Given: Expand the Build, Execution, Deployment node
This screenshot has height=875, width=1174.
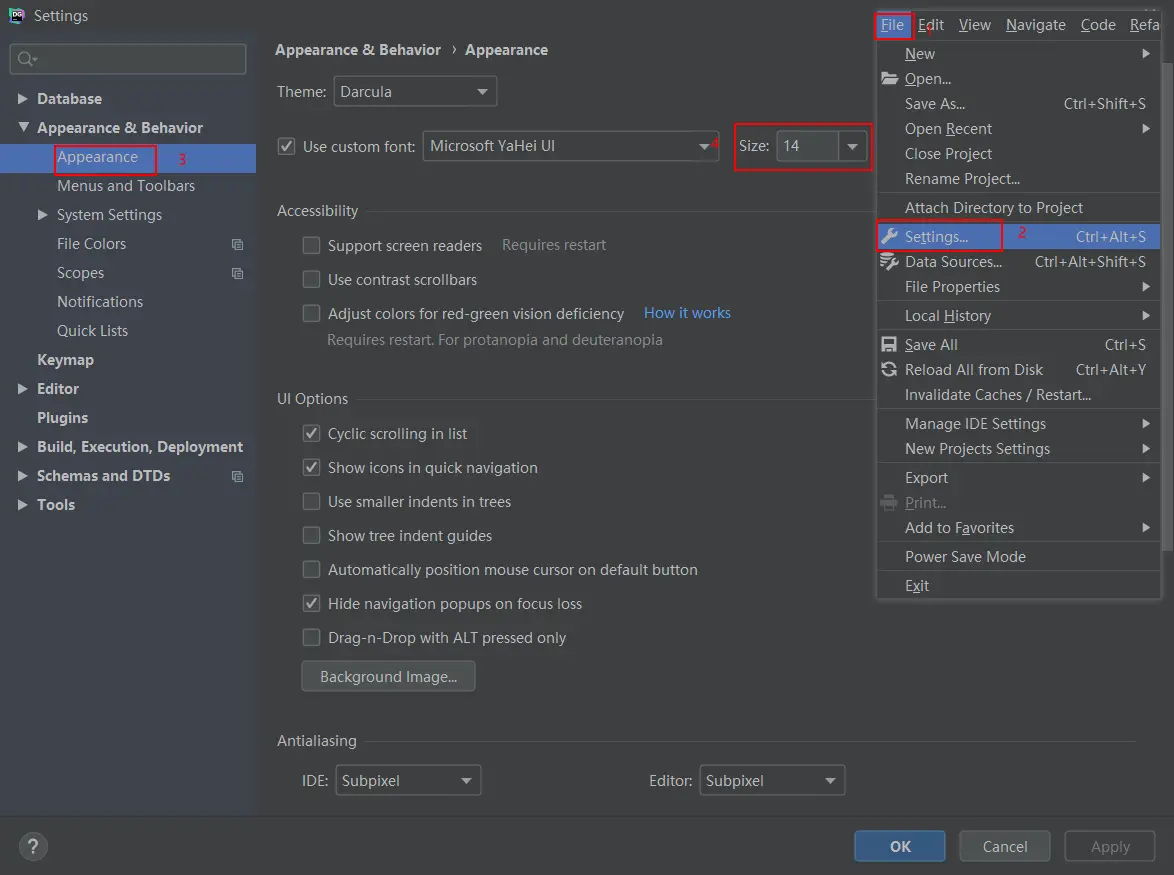Looking at the screenshot, I should pyautogui.click(x=22, y=447).
